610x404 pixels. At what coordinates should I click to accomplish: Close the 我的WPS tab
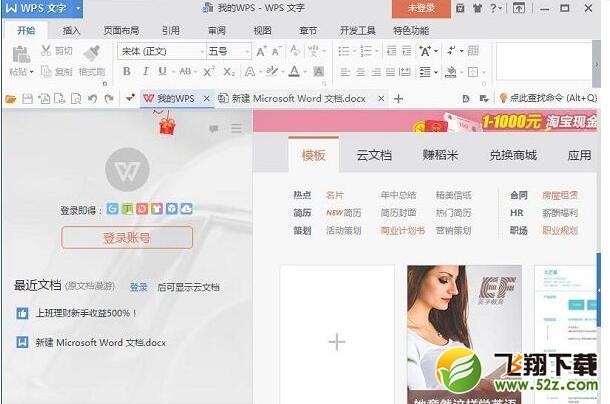point(207,99)
